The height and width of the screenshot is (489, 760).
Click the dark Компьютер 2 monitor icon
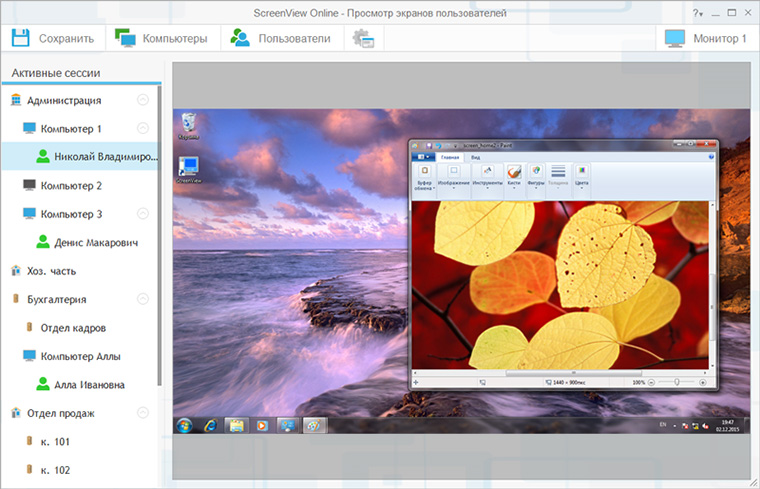tap(30, 185)
